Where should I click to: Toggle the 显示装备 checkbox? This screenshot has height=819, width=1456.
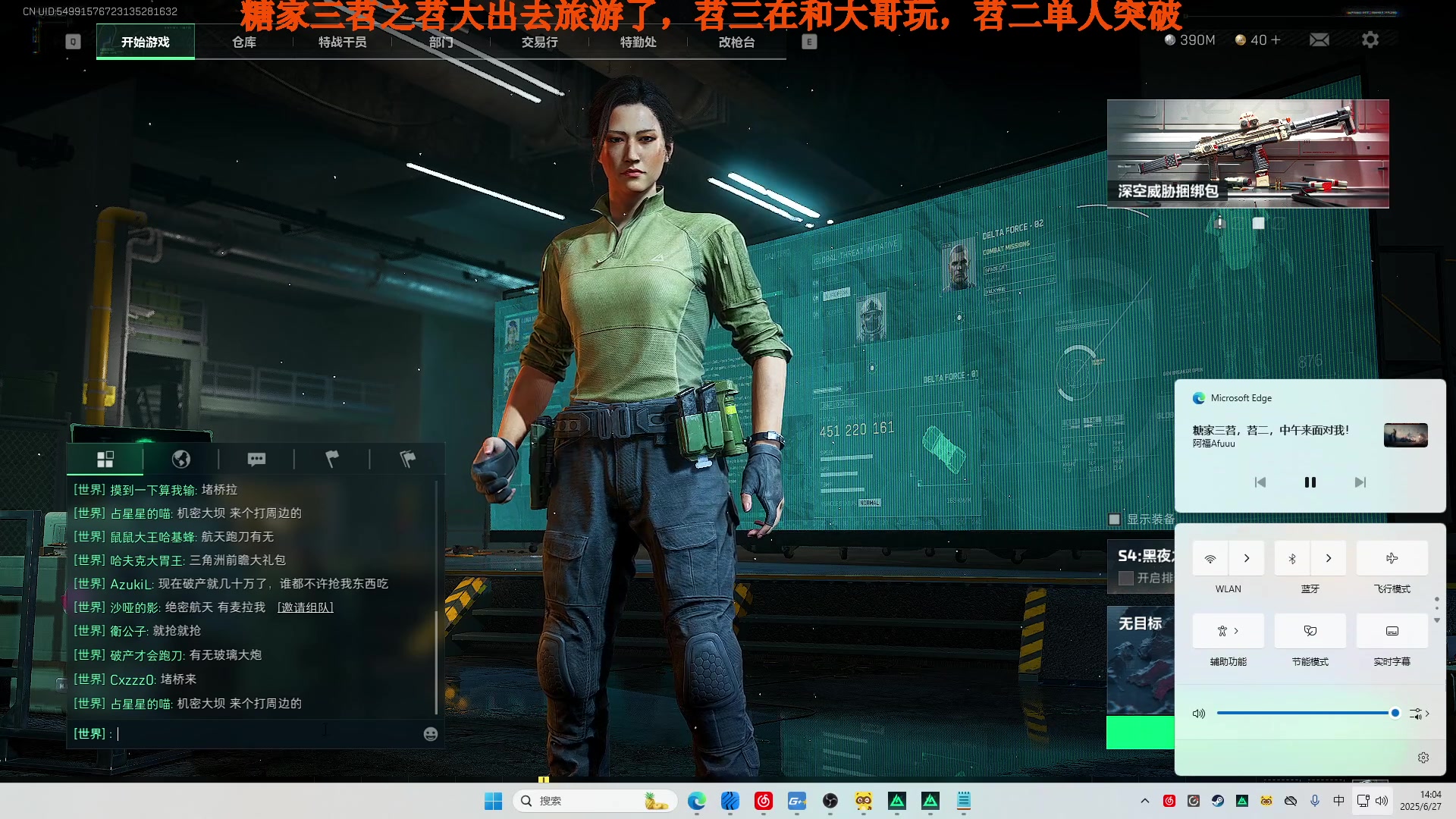1114,519
